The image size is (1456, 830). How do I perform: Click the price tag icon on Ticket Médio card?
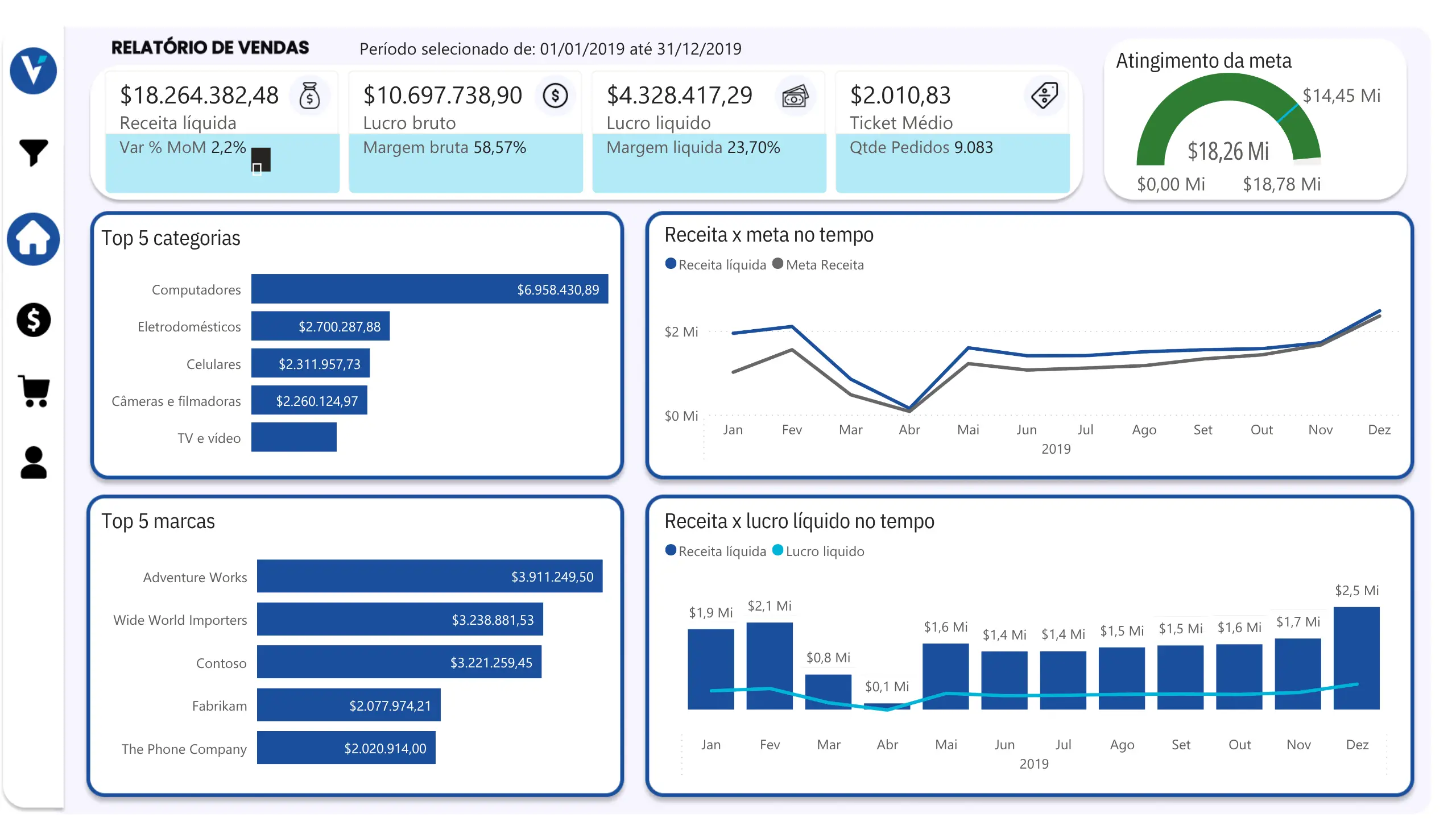[1044, 94]
